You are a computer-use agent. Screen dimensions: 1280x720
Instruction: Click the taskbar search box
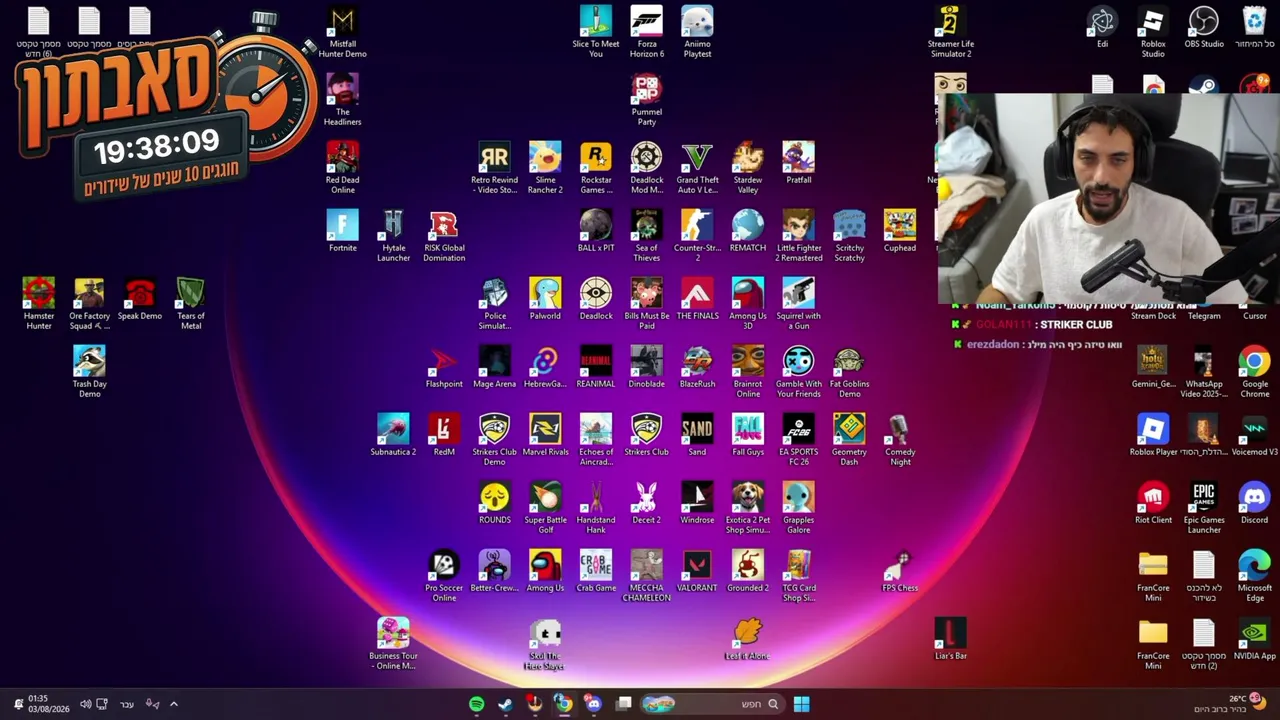(x=713, y=704)
